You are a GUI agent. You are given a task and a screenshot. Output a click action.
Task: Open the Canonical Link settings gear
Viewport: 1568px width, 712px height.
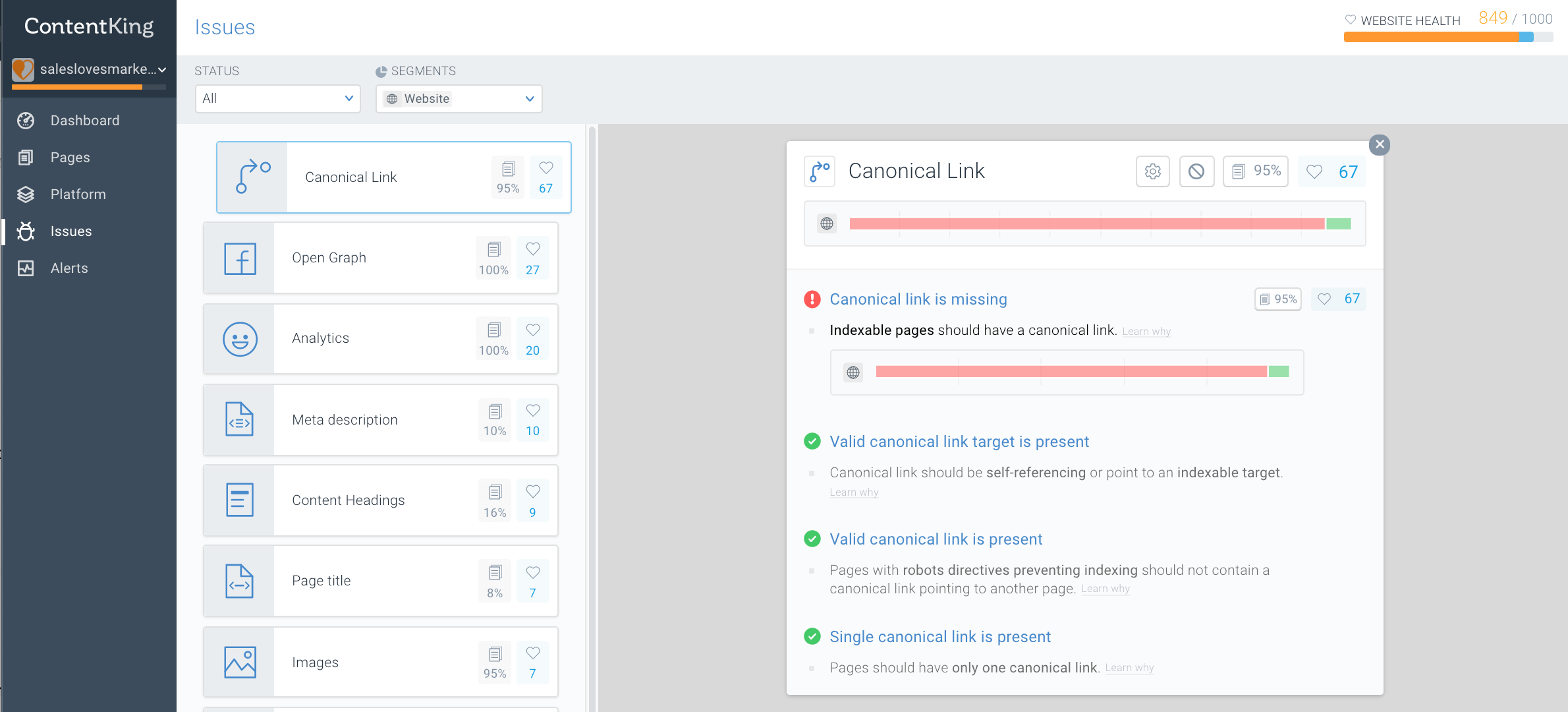(x=1152, y=171)
